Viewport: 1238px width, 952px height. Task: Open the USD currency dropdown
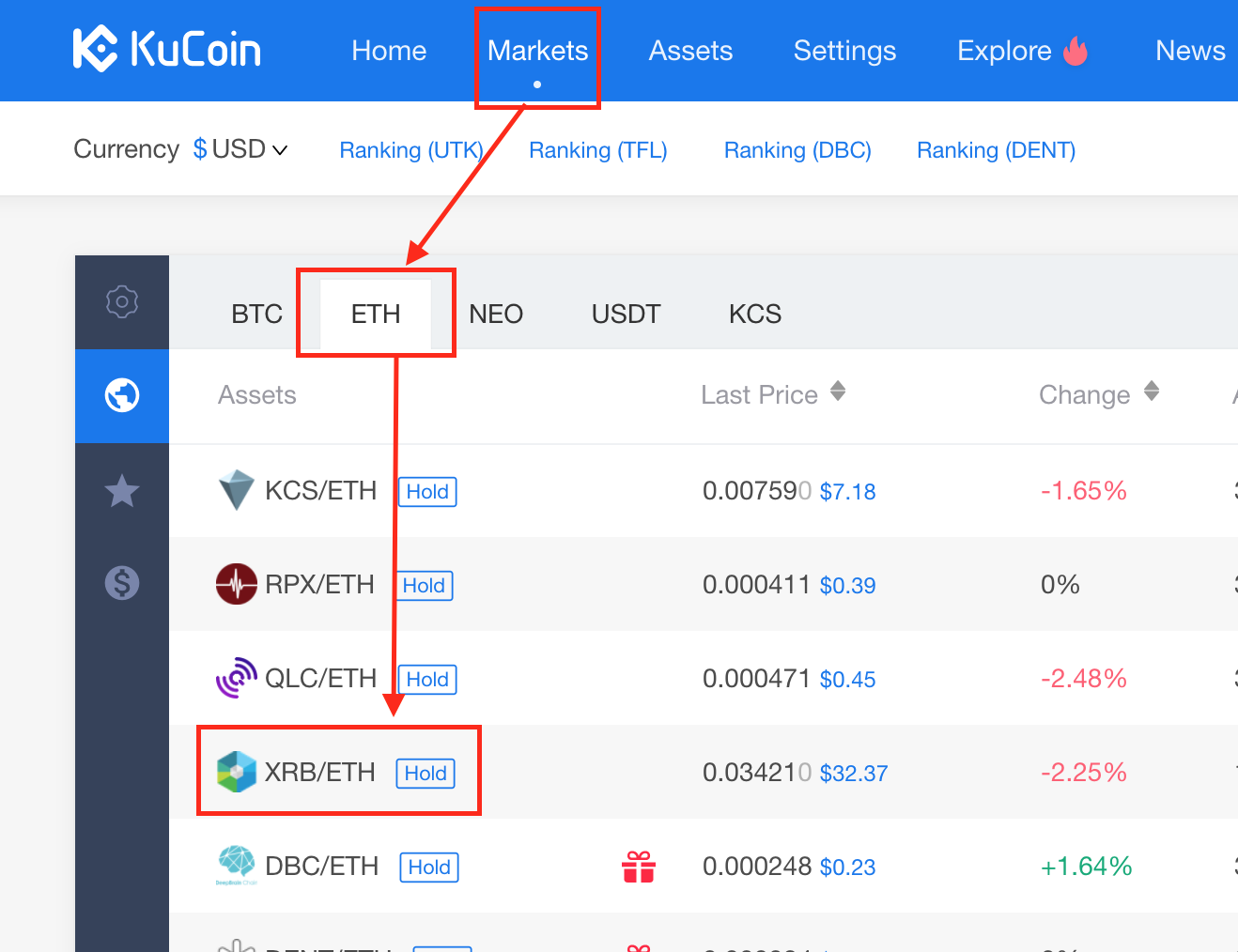coord(240,149)
